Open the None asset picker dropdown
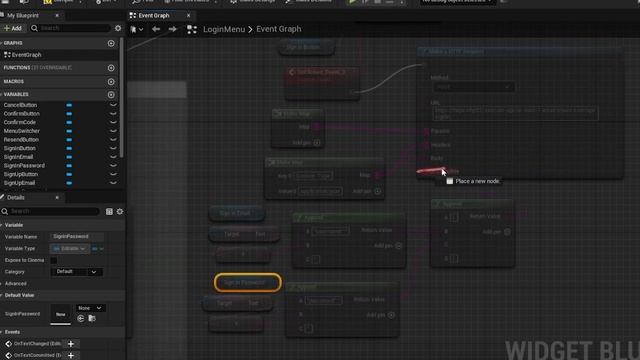 (90, 308)
